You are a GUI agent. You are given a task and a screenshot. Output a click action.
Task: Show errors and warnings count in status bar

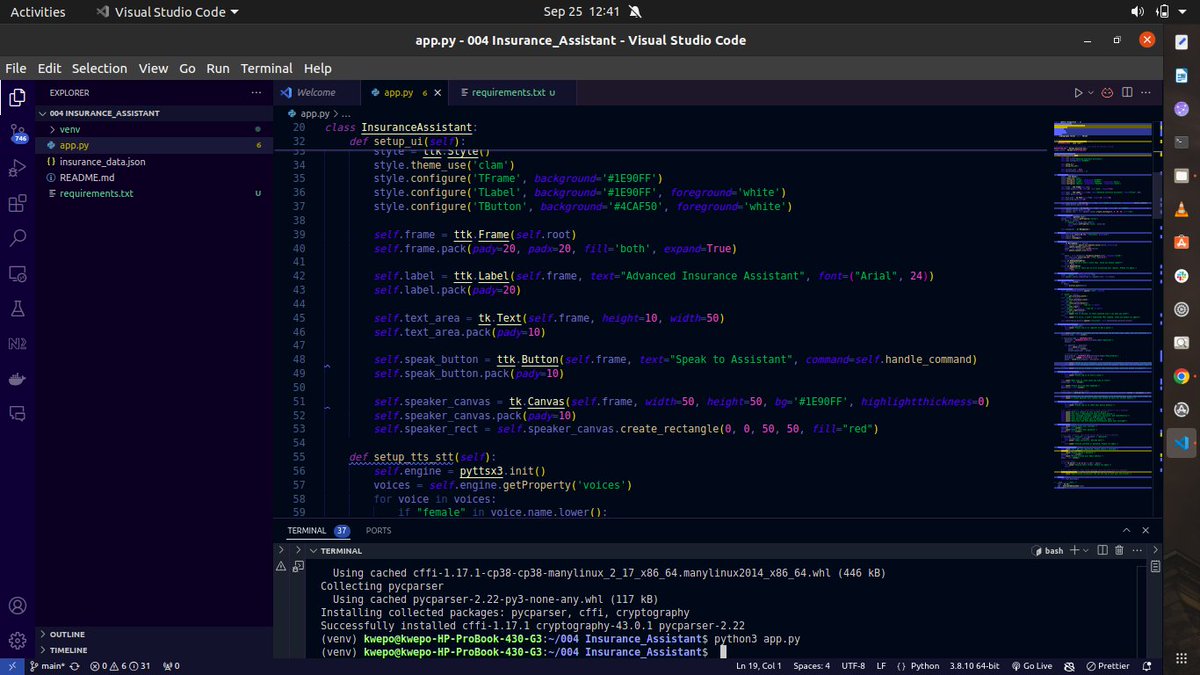120,666
